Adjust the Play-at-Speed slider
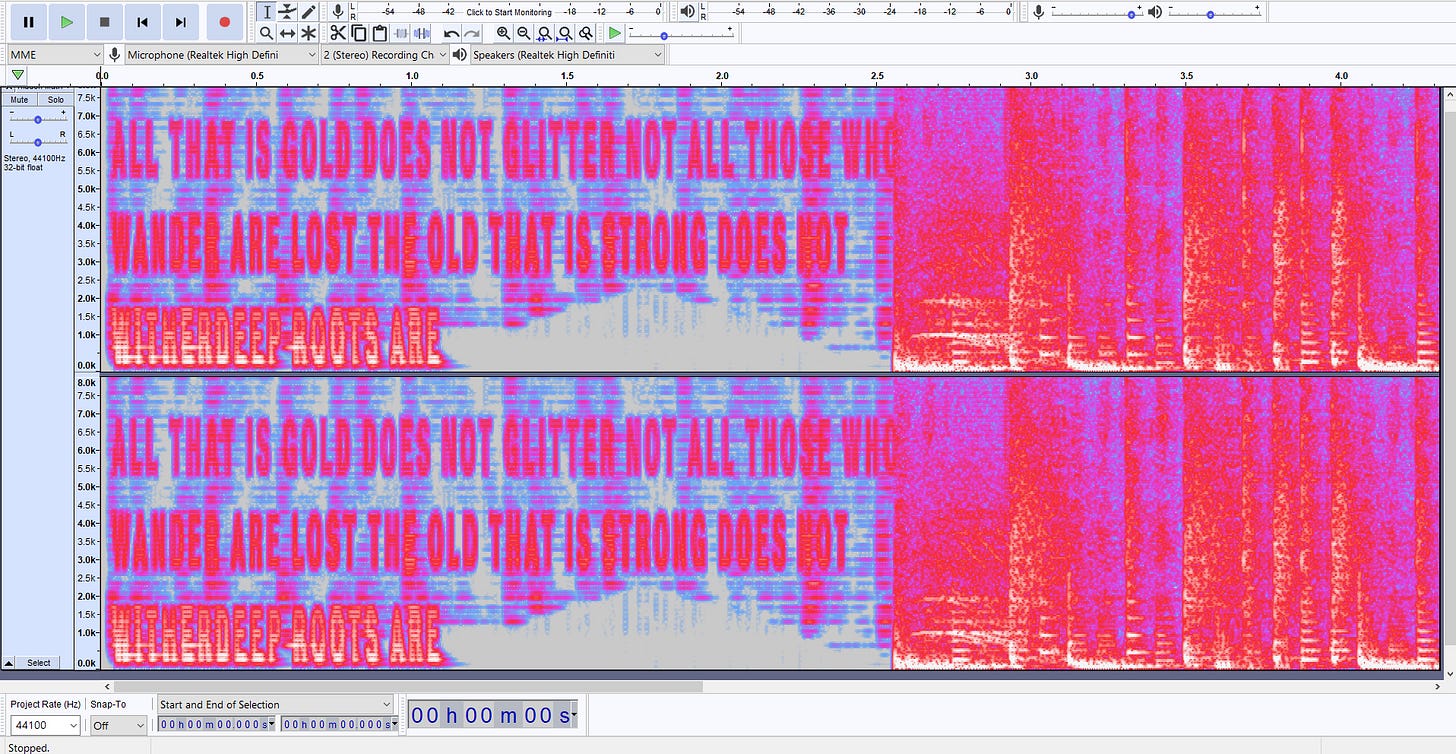Screen dimensions: 1456x754 [x=682, y=34]
